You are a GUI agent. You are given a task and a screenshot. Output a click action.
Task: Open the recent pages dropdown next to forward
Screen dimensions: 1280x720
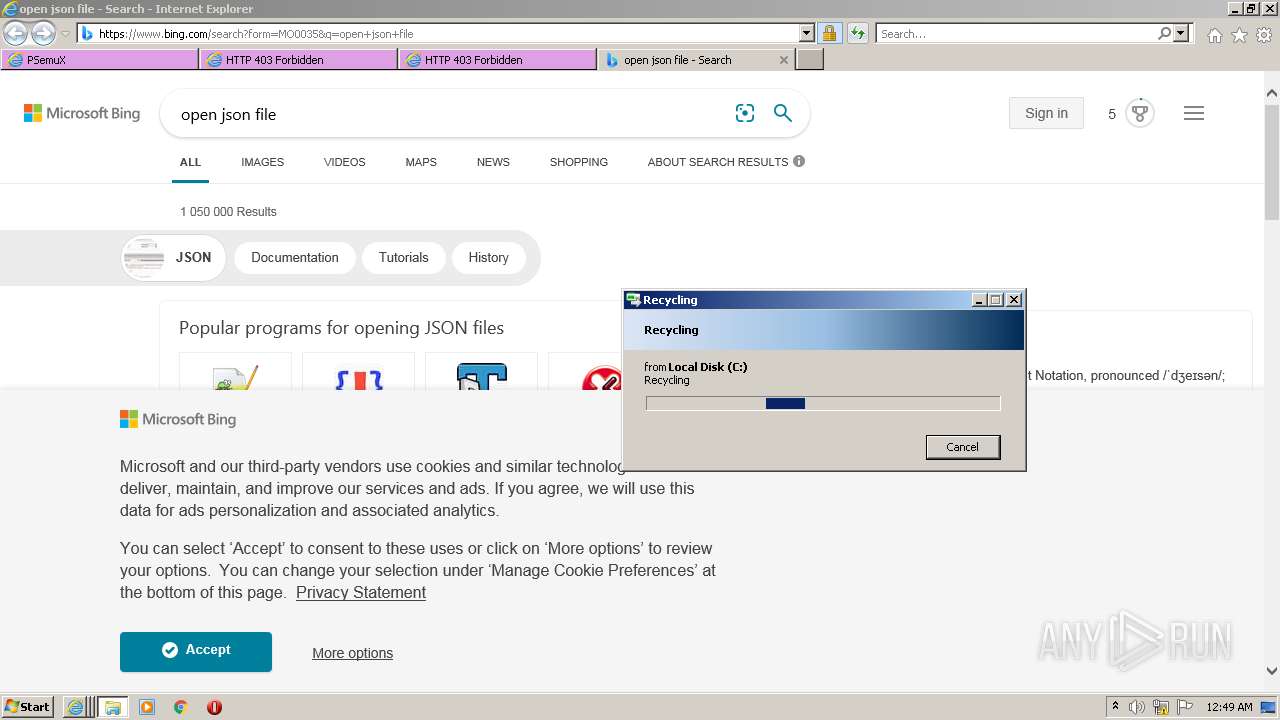(x=65, y=34)
